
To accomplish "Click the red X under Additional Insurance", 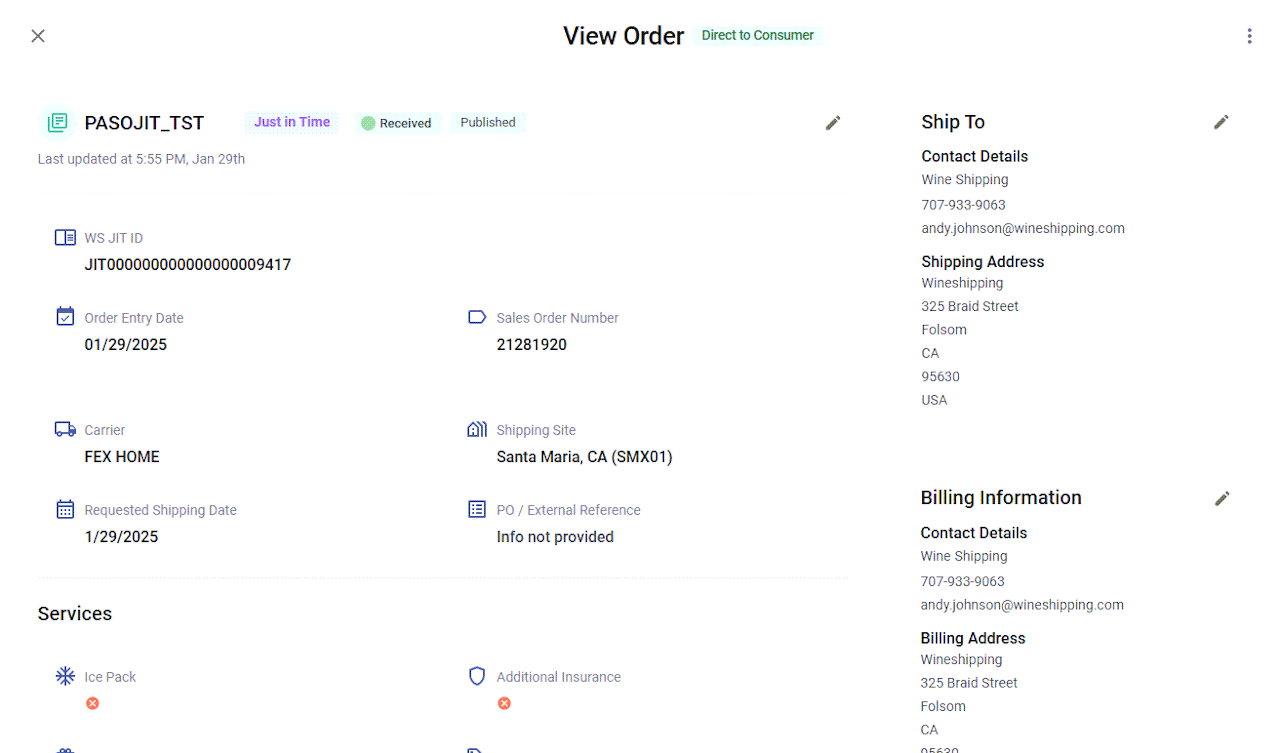I will (x=505, y=704).
